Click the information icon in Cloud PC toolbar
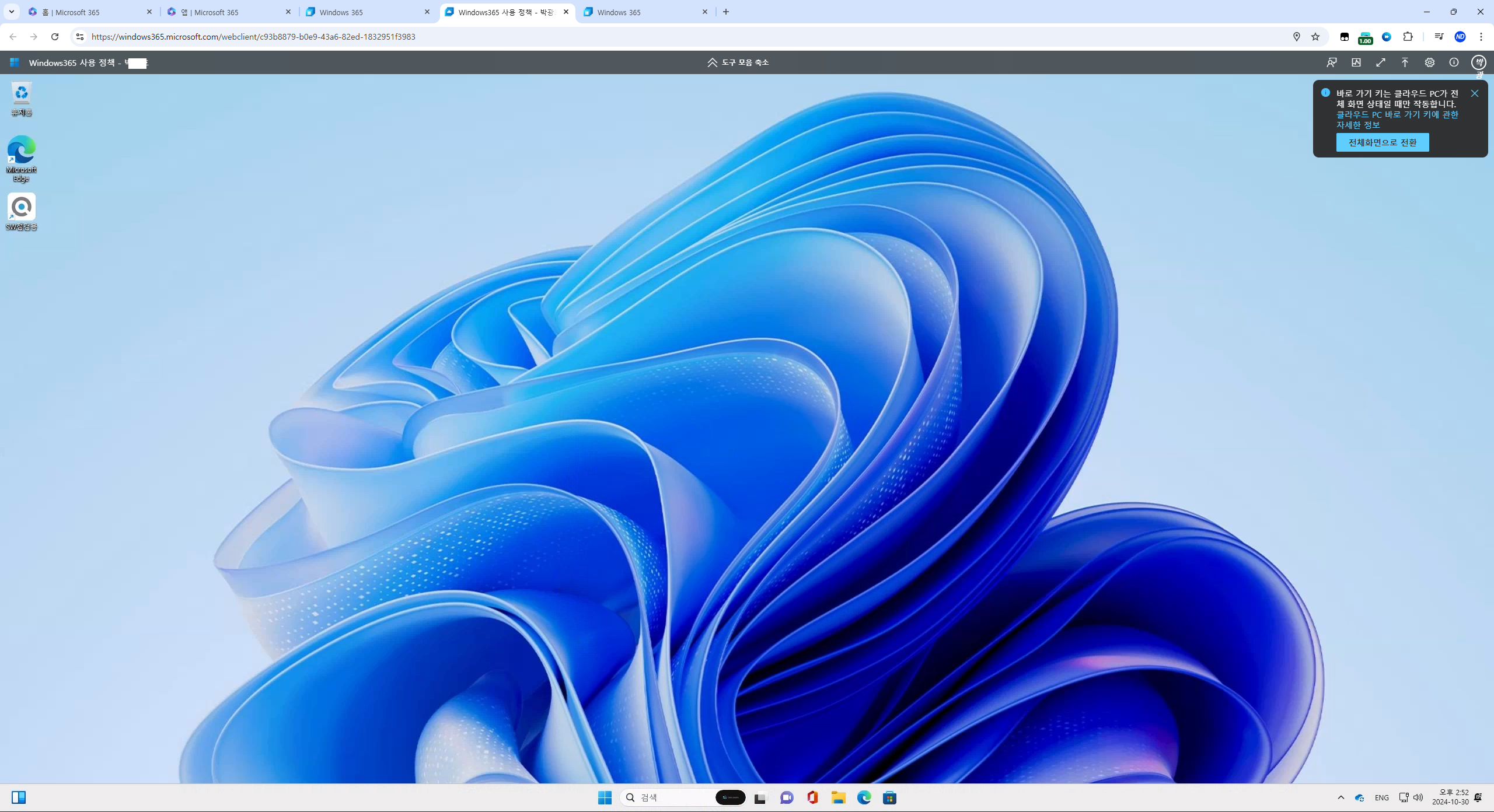This screenshot has width=1494, height=812. tap(1454, 62)
